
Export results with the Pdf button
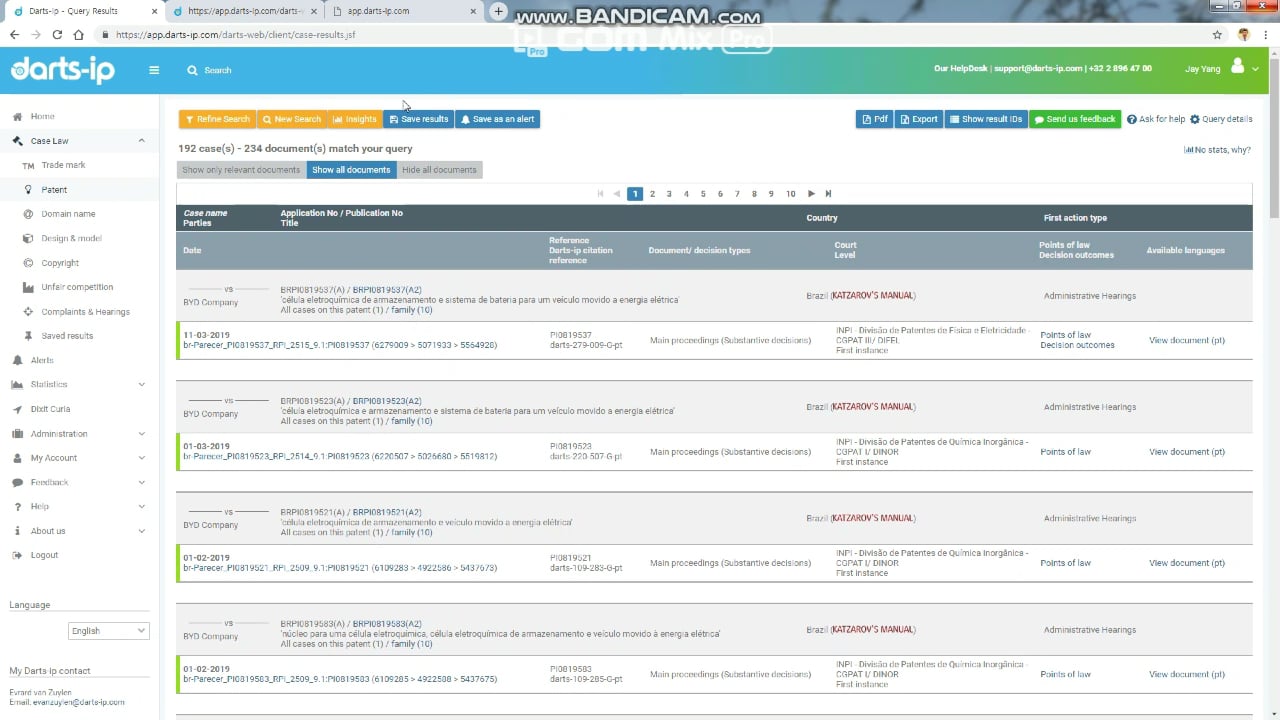point(875,119)
